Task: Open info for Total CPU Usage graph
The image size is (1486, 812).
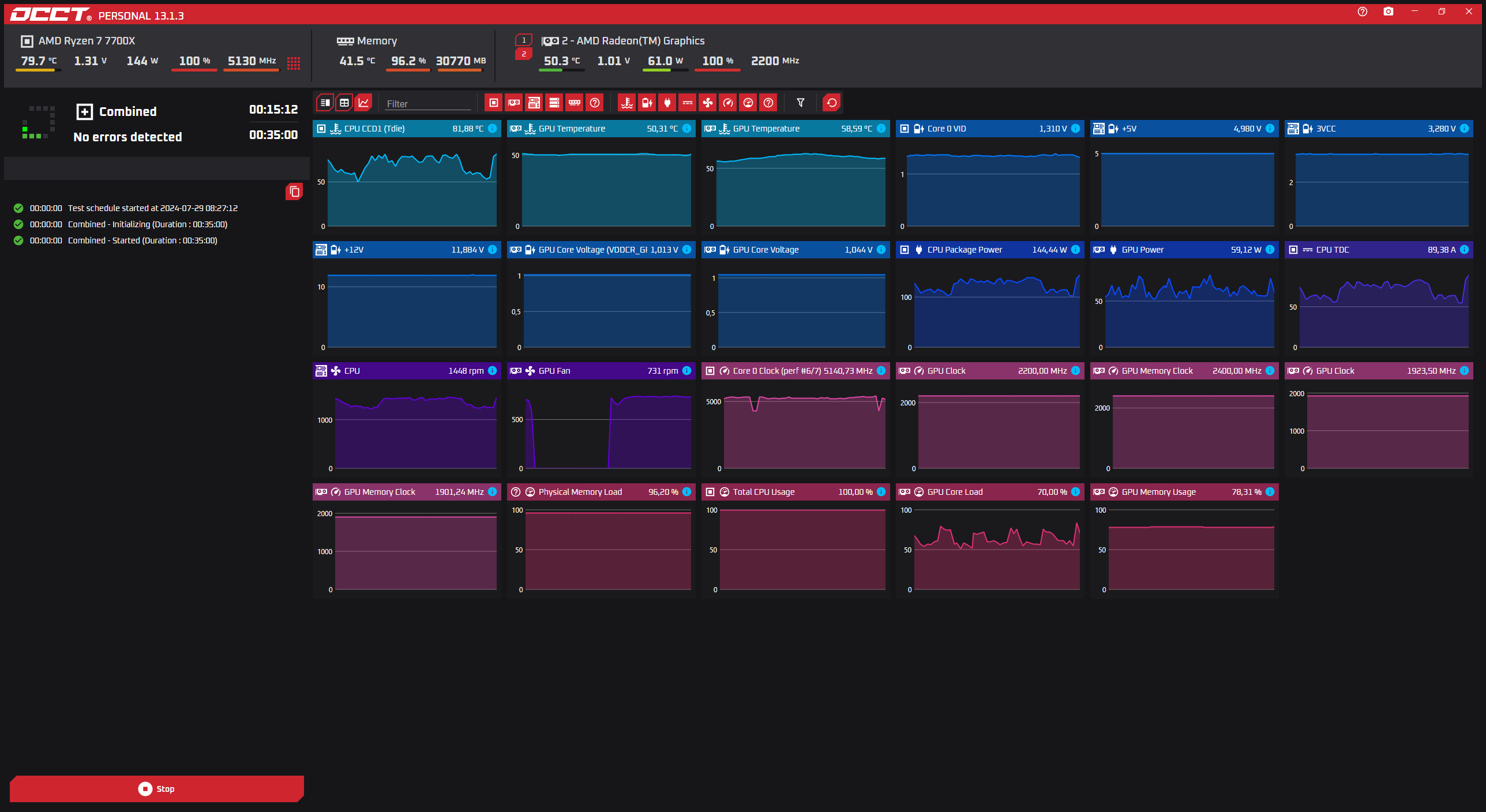Action: (881, 492)
